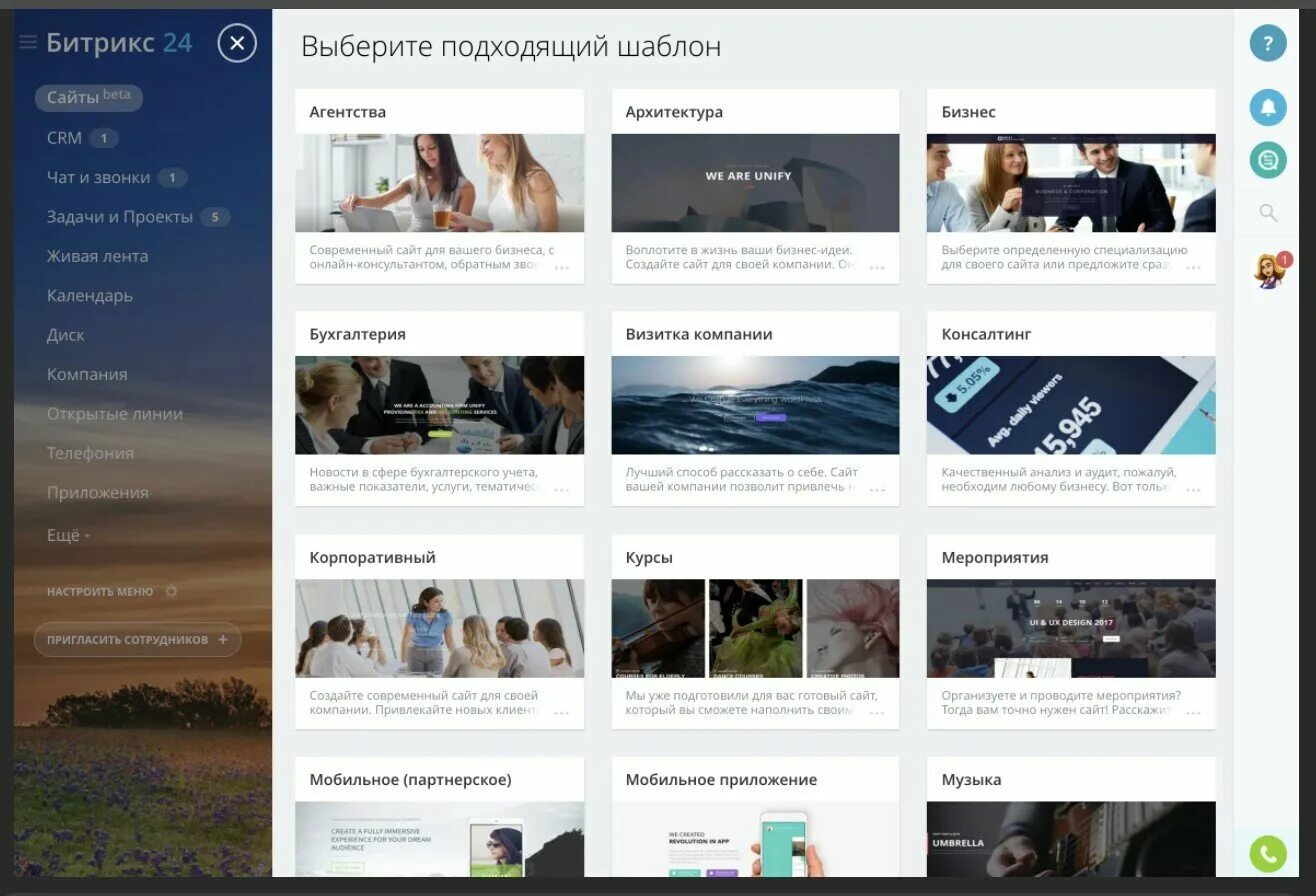The height and width of the screenshot is (896, 1316).
Task: Open the three-dot menu on the Консалтинг card
Action: pos(1193,490)
